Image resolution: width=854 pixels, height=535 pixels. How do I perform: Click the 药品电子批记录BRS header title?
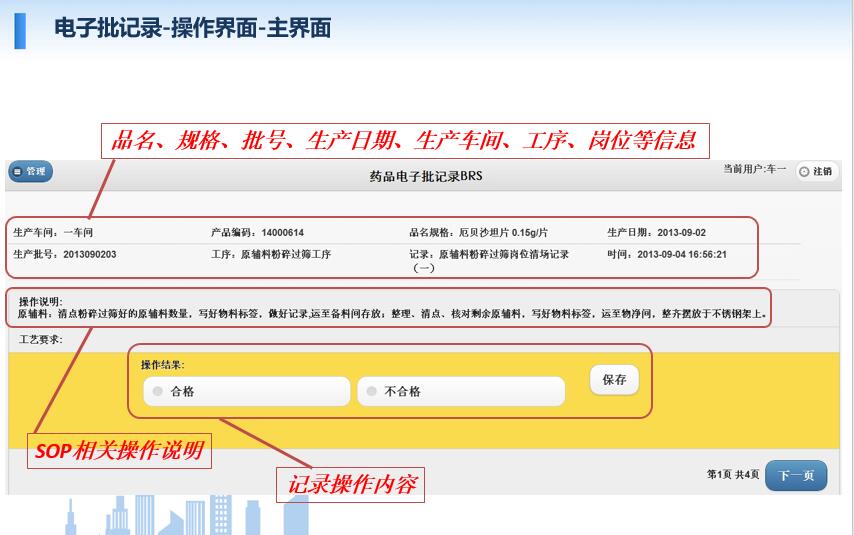tap(426, 177)
